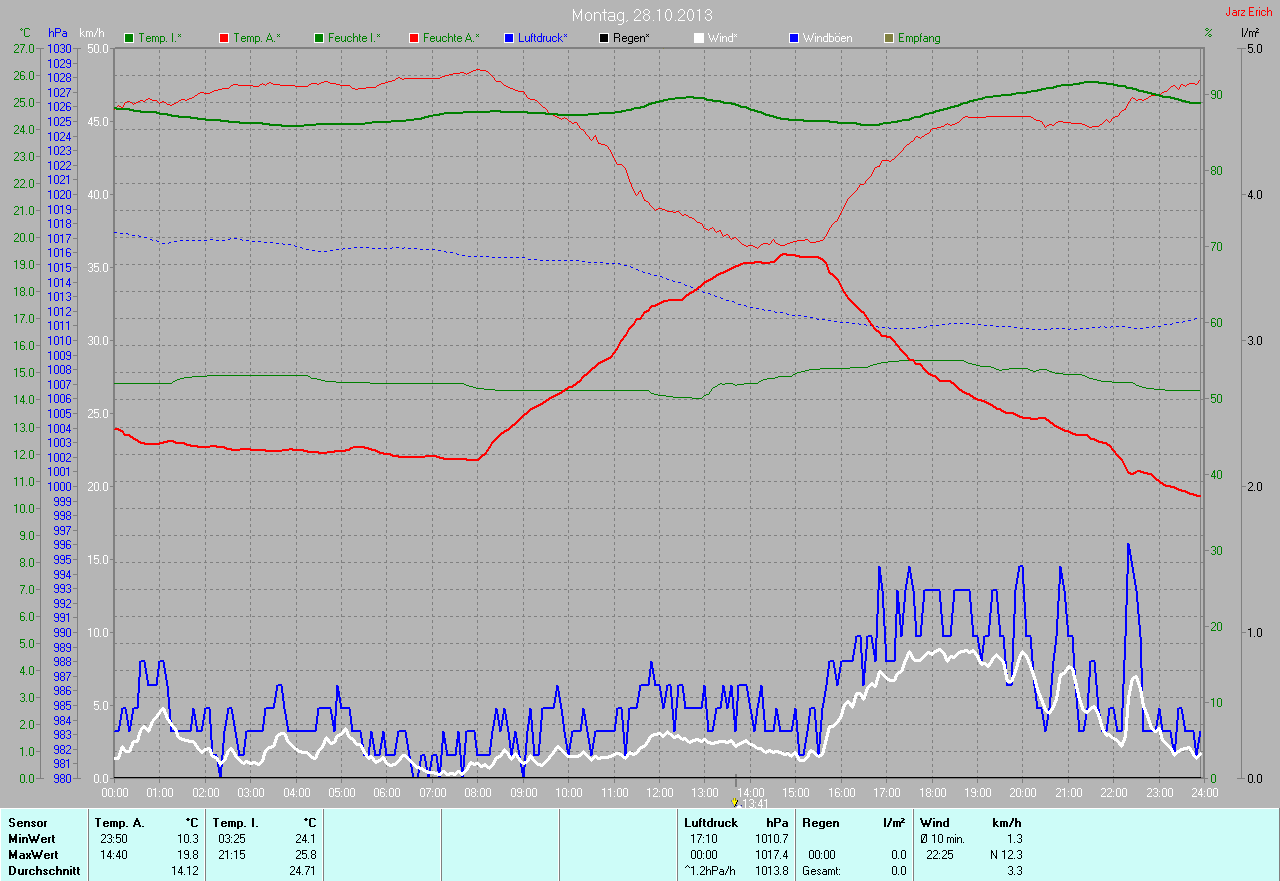Select the °C axis header

(25, 33)
